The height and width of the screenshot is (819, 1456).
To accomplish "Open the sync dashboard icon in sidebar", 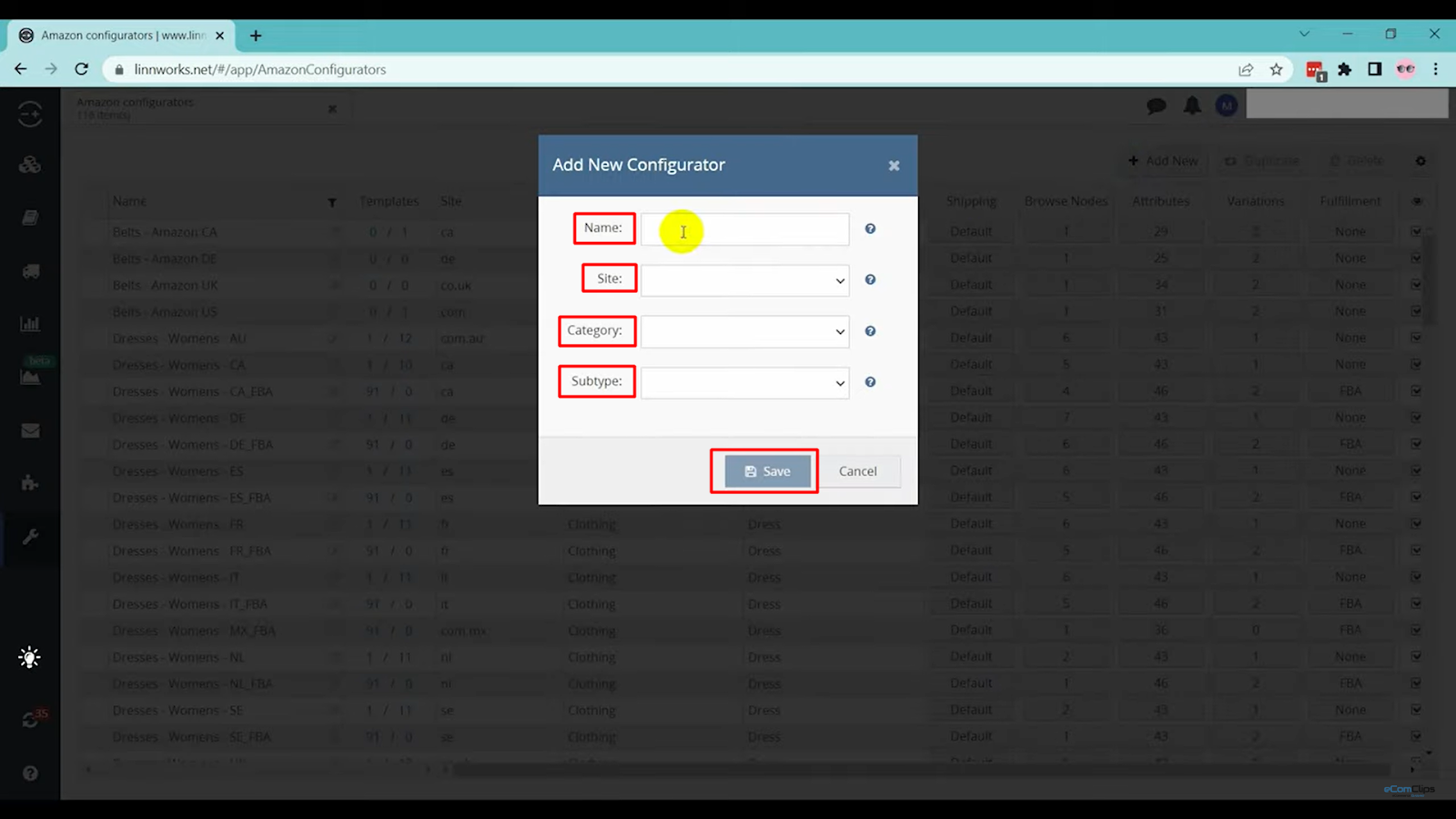I will tap(30, 114).
